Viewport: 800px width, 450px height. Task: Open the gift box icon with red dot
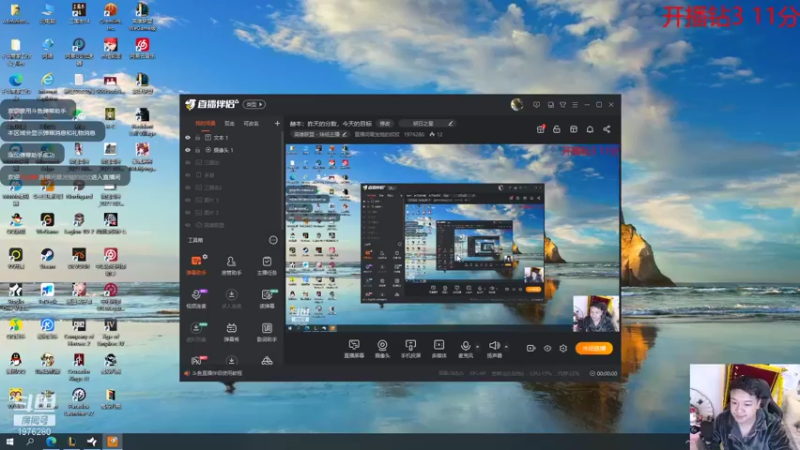[x=540, y=129]
